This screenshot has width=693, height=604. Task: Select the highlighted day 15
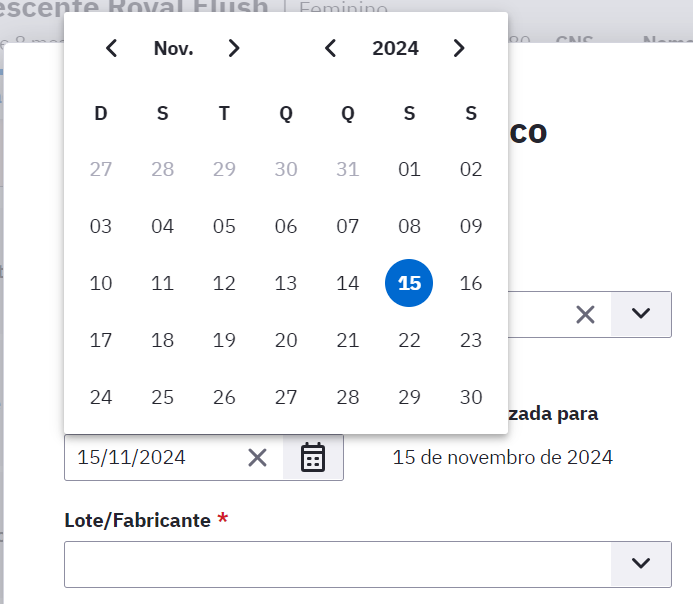pos(409,283)
